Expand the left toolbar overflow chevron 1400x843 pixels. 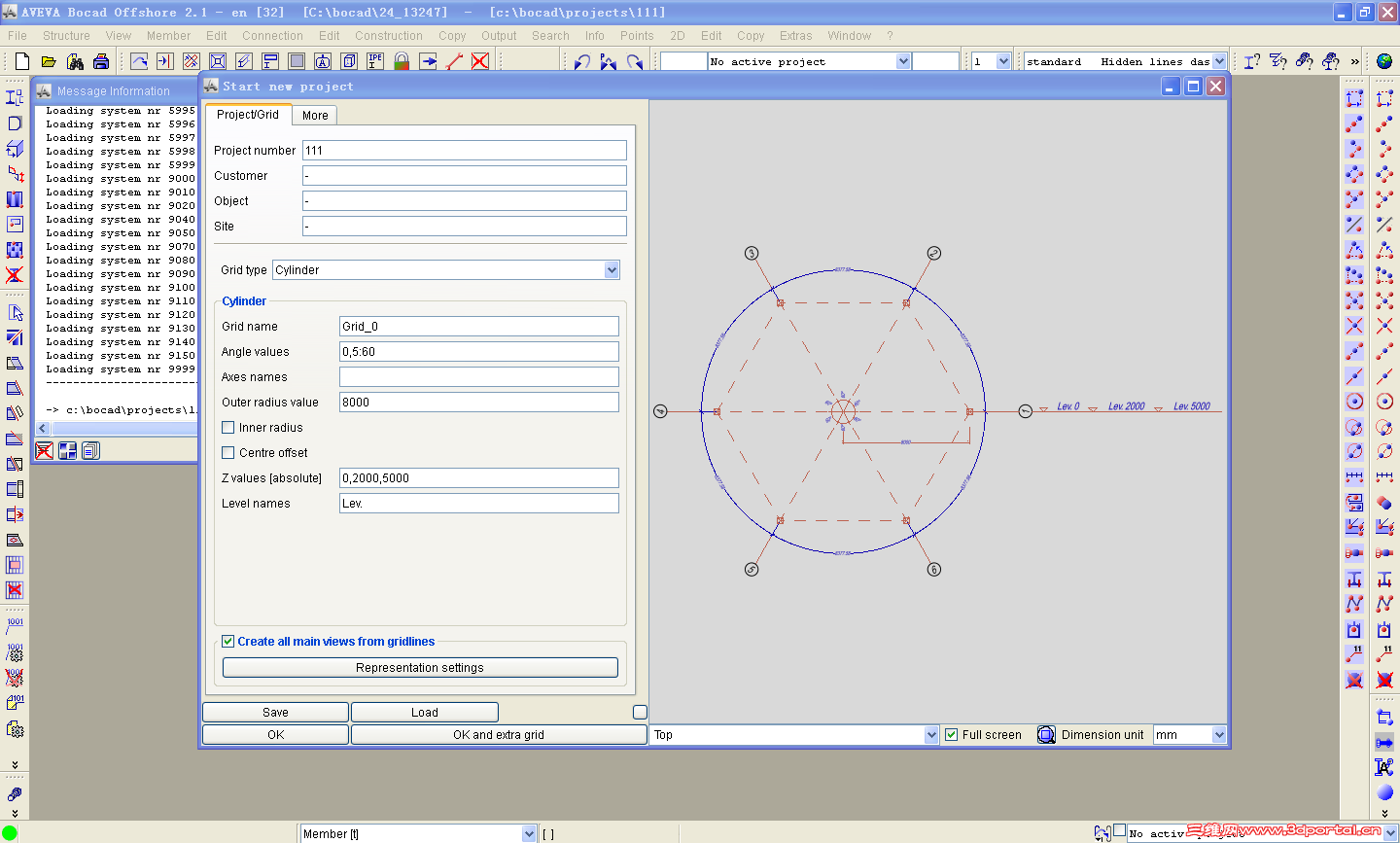coord(15,764)
